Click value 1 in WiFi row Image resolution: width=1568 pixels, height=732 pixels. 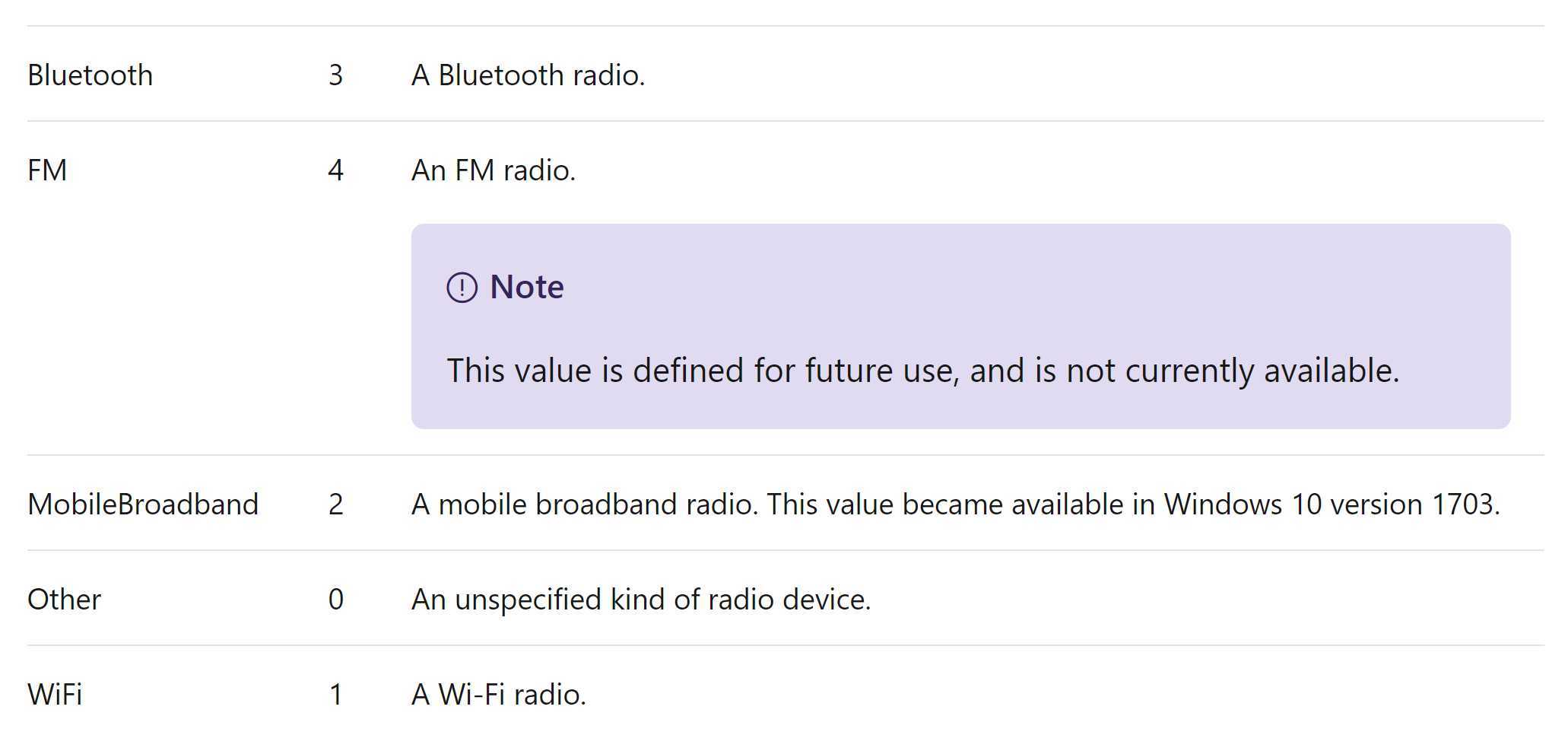(335, 695)
